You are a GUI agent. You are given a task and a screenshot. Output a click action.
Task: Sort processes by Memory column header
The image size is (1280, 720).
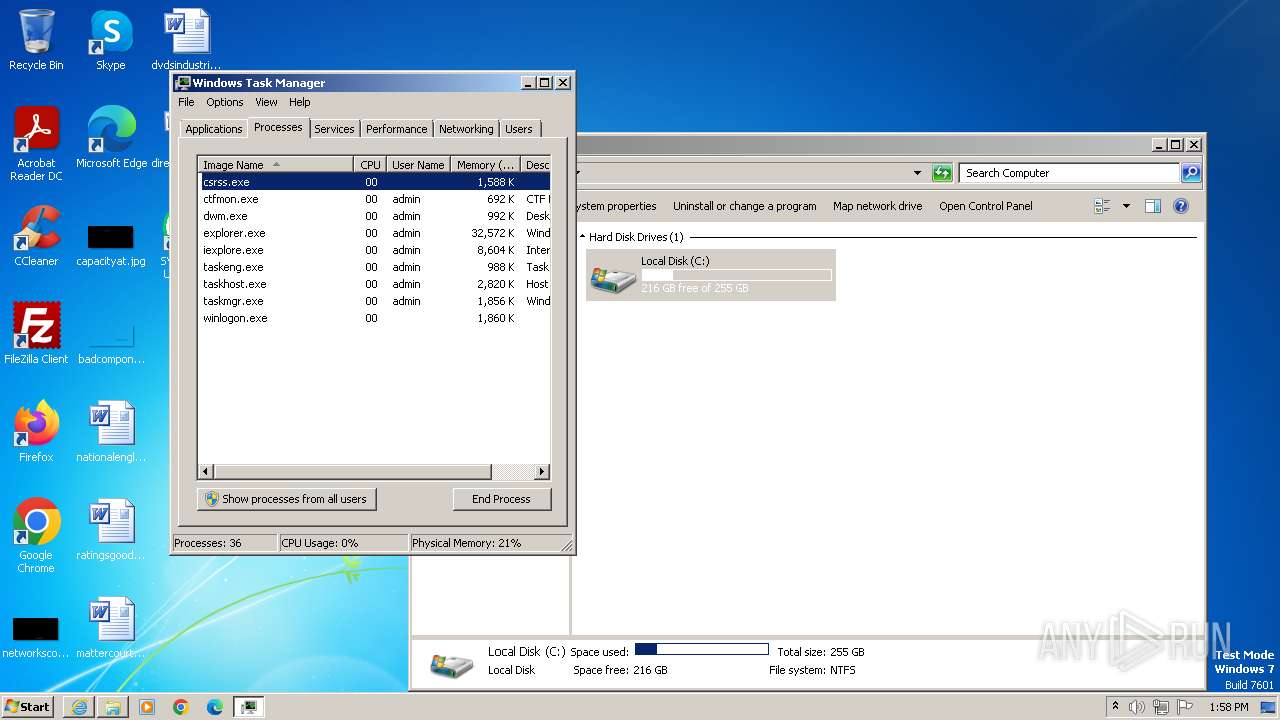(x=486, y=165)
